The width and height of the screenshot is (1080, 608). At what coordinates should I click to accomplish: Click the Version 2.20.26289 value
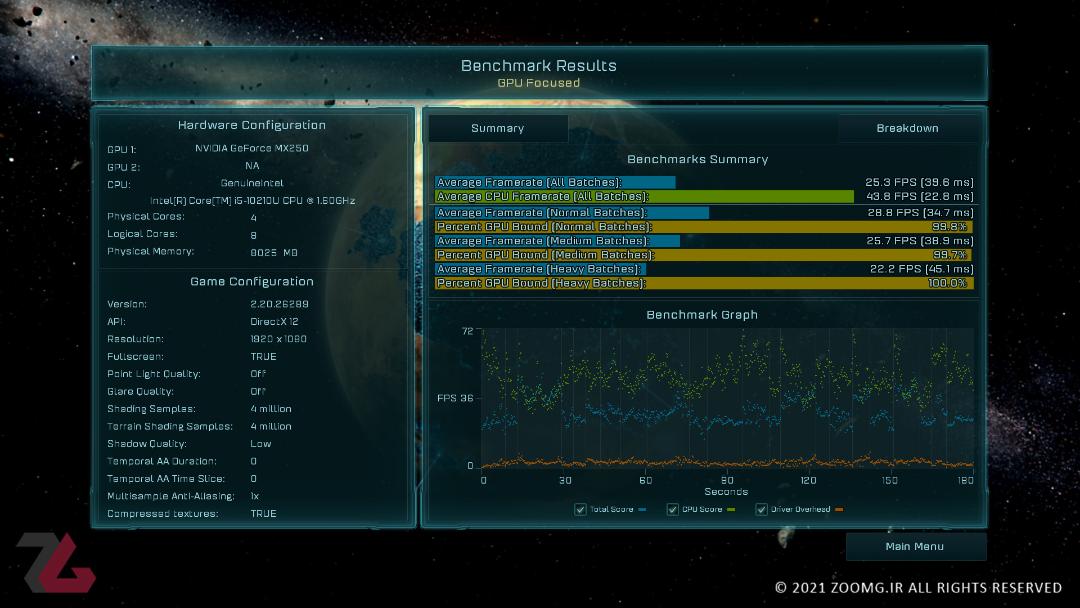pyautogui.click(x=279, y=304)
